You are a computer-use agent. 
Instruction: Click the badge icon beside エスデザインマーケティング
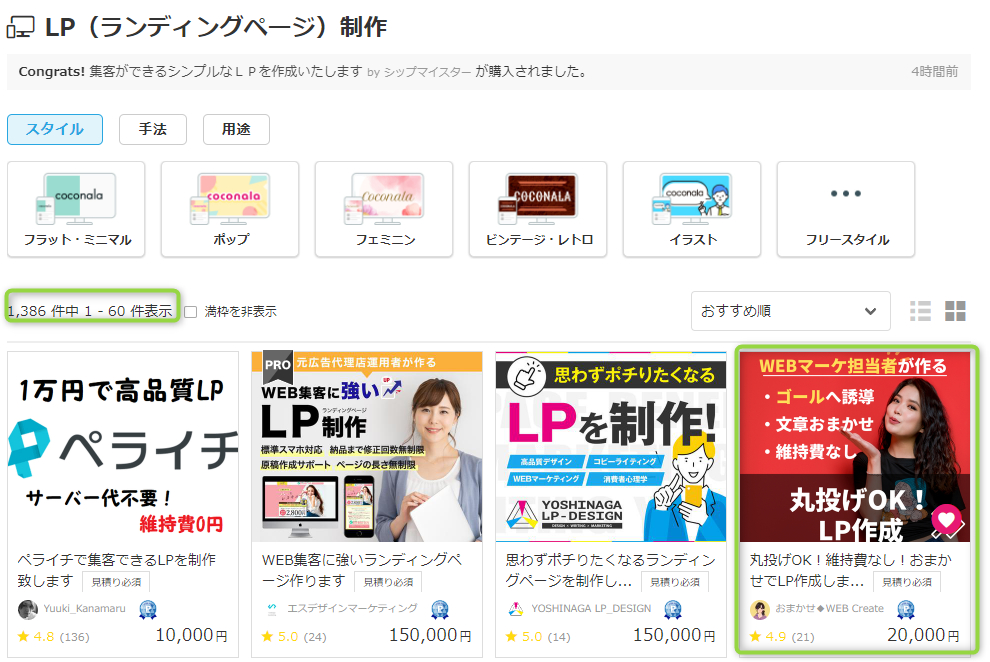[440, 610]
